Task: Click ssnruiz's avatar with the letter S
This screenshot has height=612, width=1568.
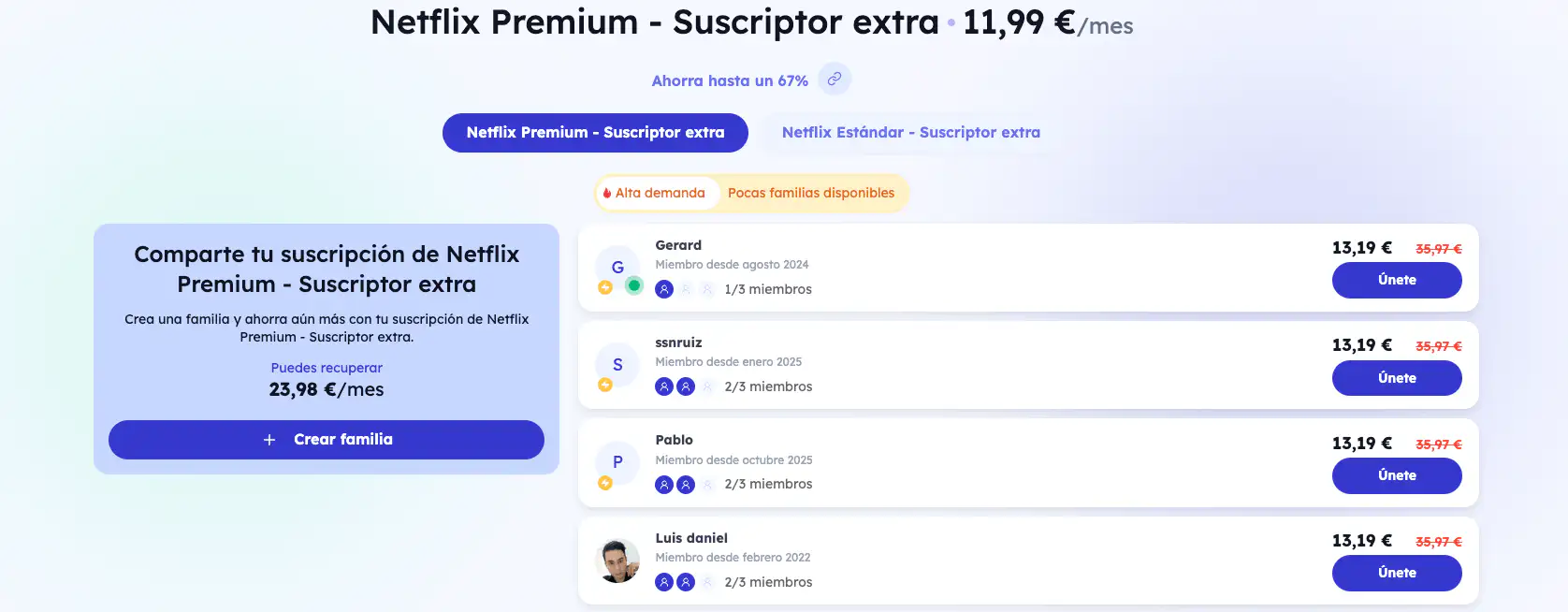Action: pyautogui.click(x=617, y=364)
